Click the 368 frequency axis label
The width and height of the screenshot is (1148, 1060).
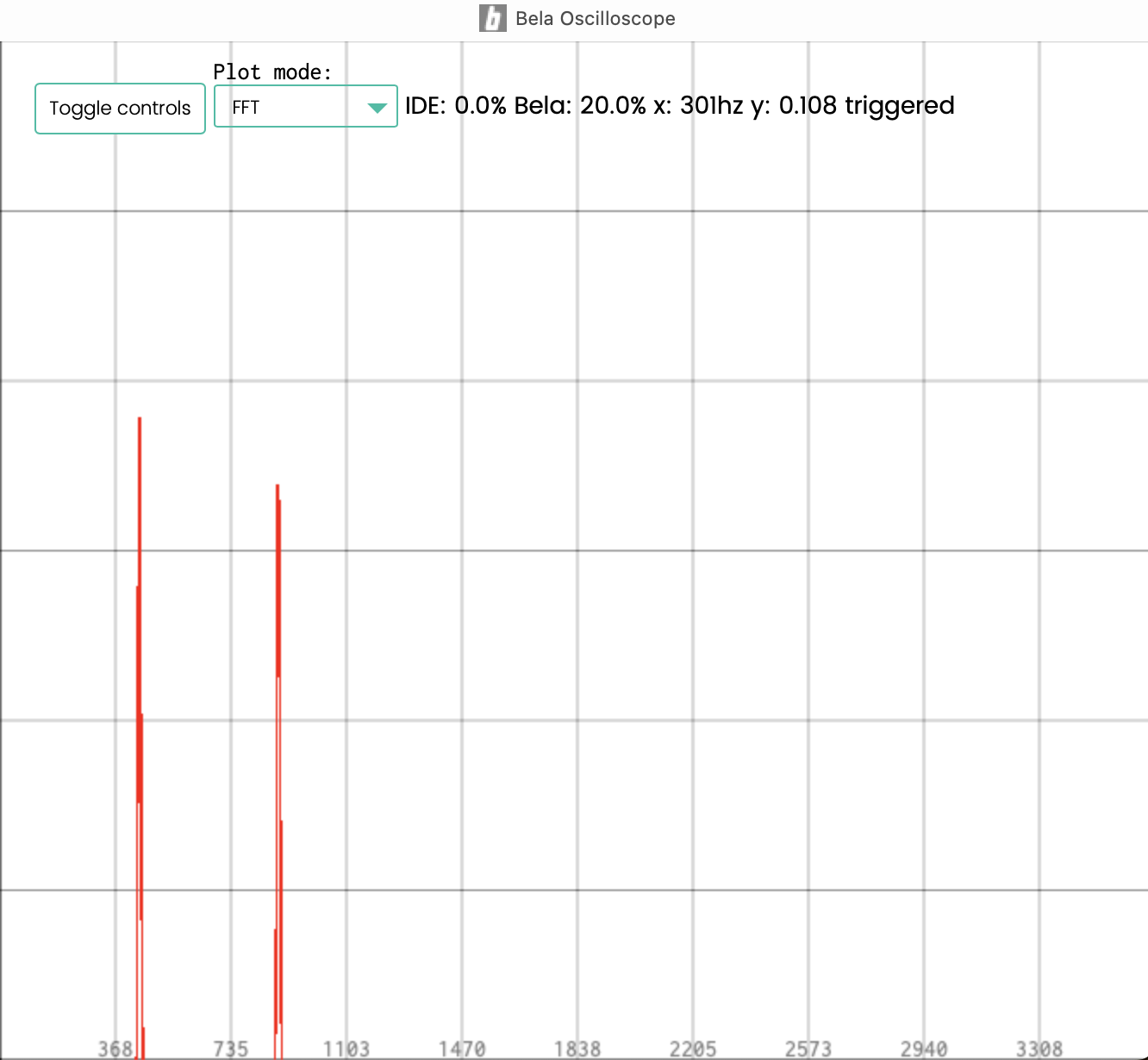coord(115,1049)
